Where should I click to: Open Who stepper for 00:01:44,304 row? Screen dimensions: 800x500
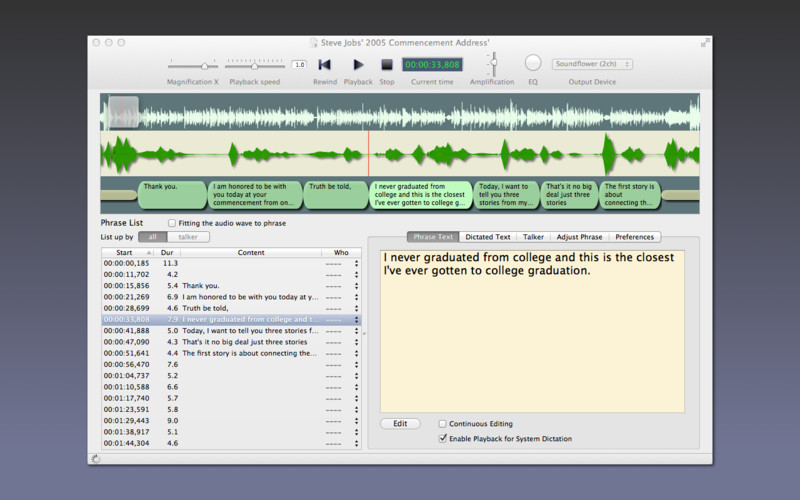(x=356, y=443)
